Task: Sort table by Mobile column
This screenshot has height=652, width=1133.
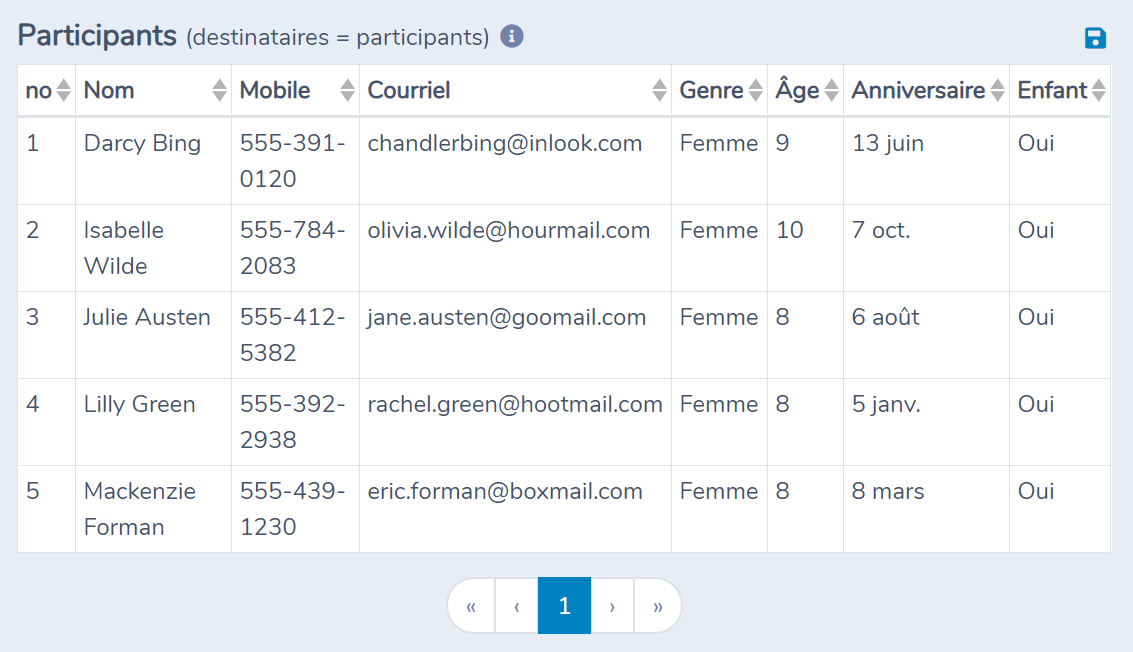Action: [296, 90]
